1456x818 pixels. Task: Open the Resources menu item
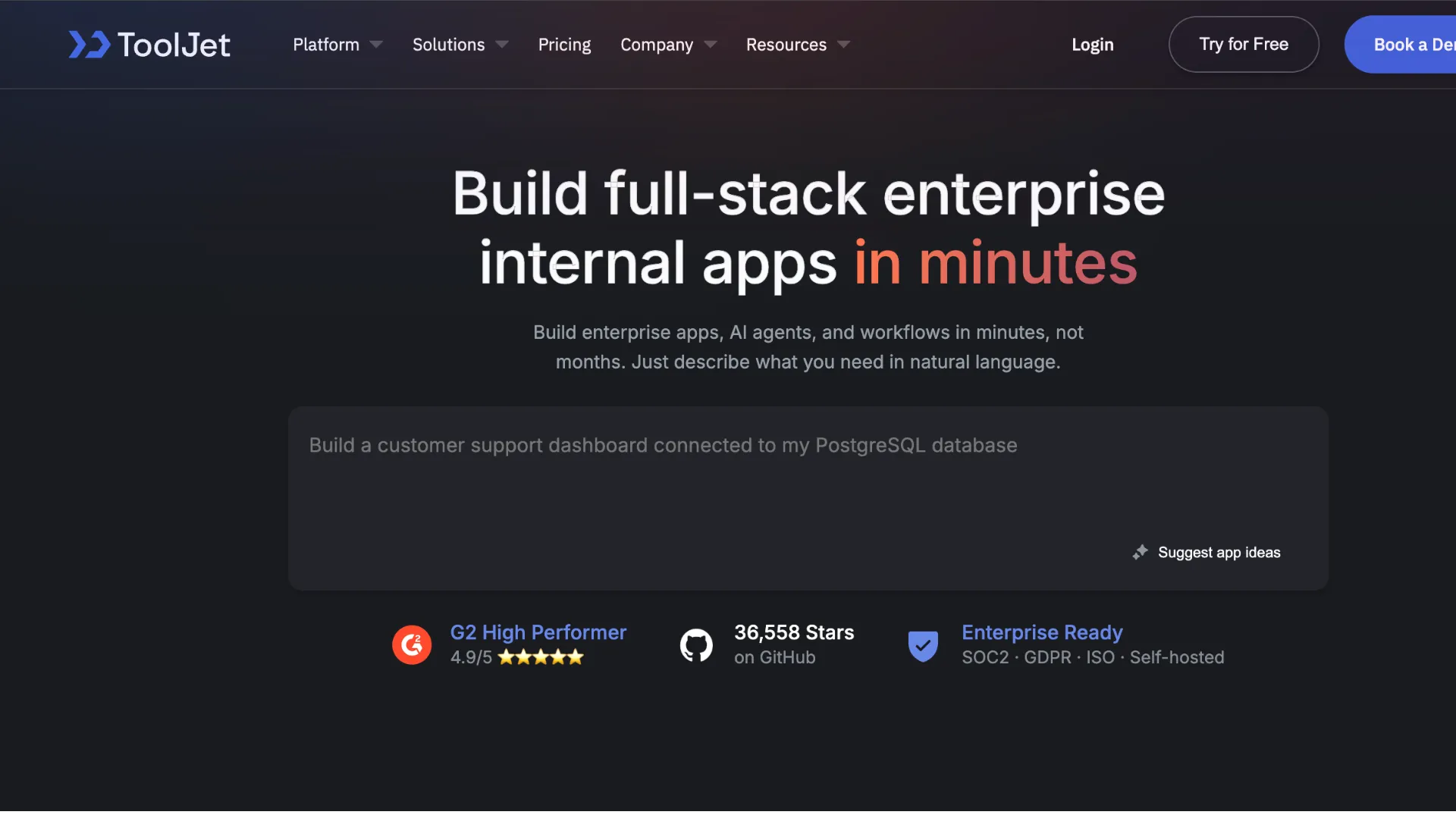786,45
